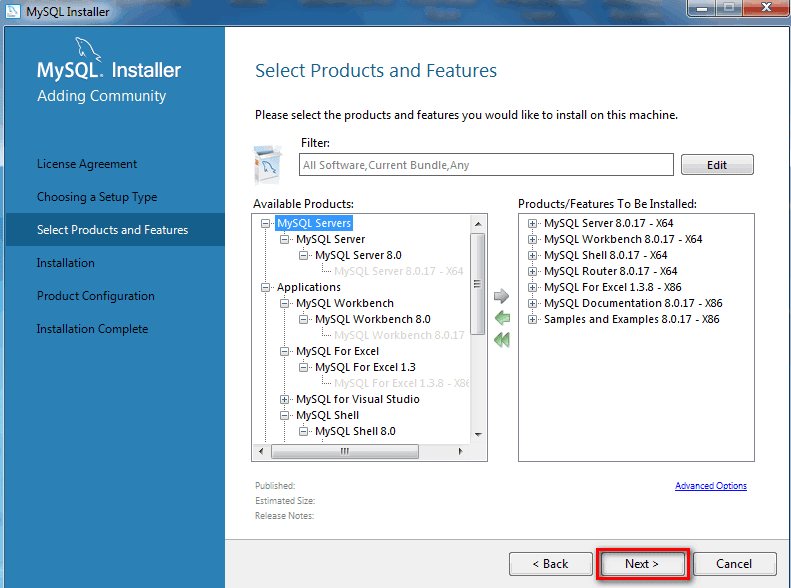Click the Cancel button
This screenshot has width=791, height=588.
click(734, 563)
